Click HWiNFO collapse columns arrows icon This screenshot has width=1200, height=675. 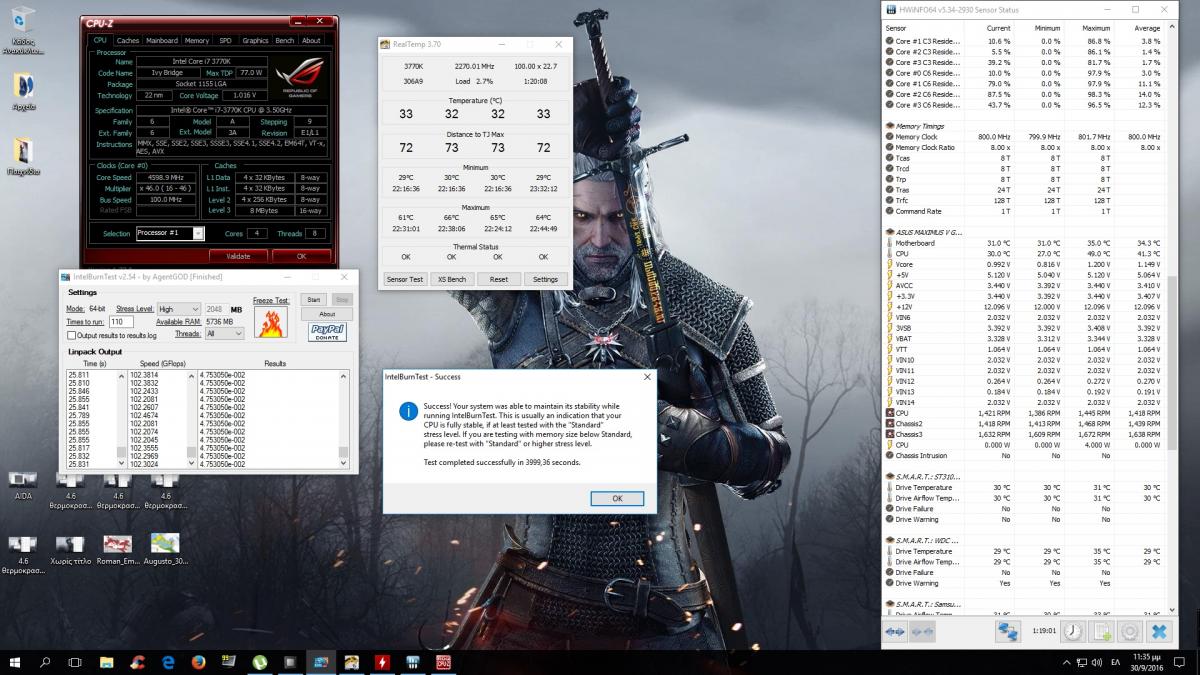pyautogui.click(x=922, y=631)
